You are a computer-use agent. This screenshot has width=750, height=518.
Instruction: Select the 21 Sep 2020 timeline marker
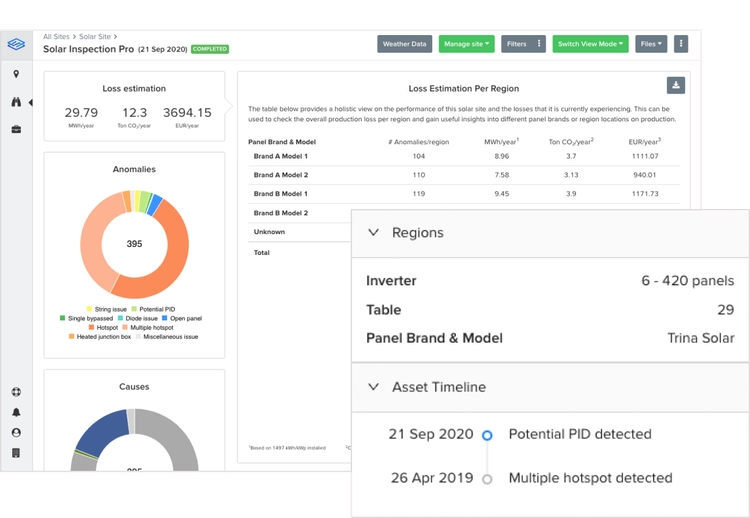[487, 435]
